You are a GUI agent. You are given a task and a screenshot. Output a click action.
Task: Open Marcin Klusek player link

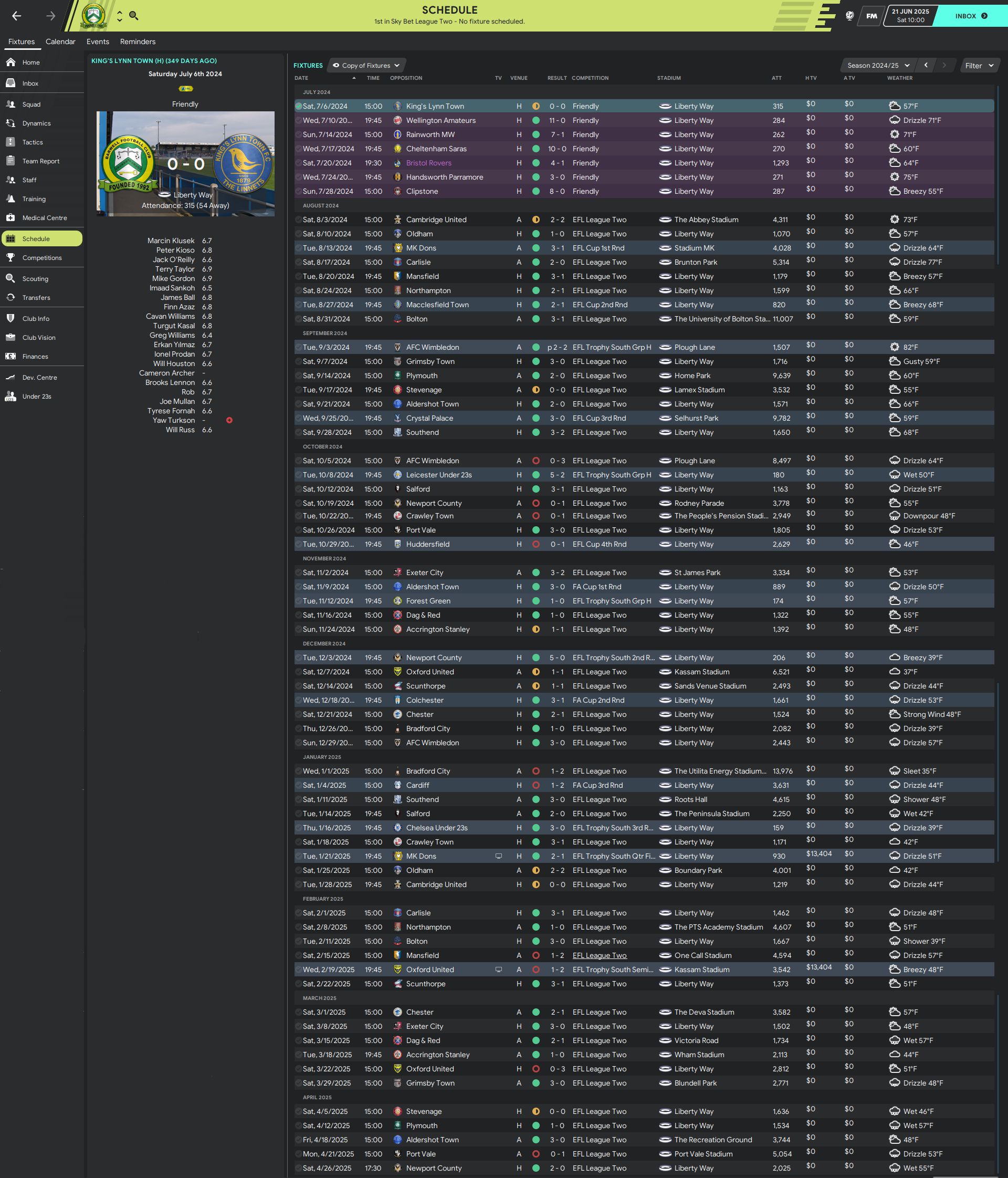click(x=171, y=241)
